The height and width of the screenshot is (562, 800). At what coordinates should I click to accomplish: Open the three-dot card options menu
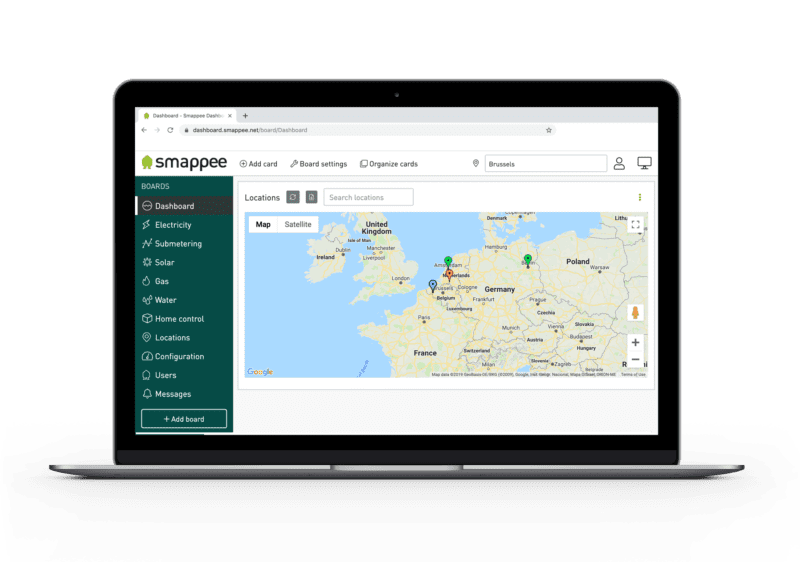click(640, 197)
